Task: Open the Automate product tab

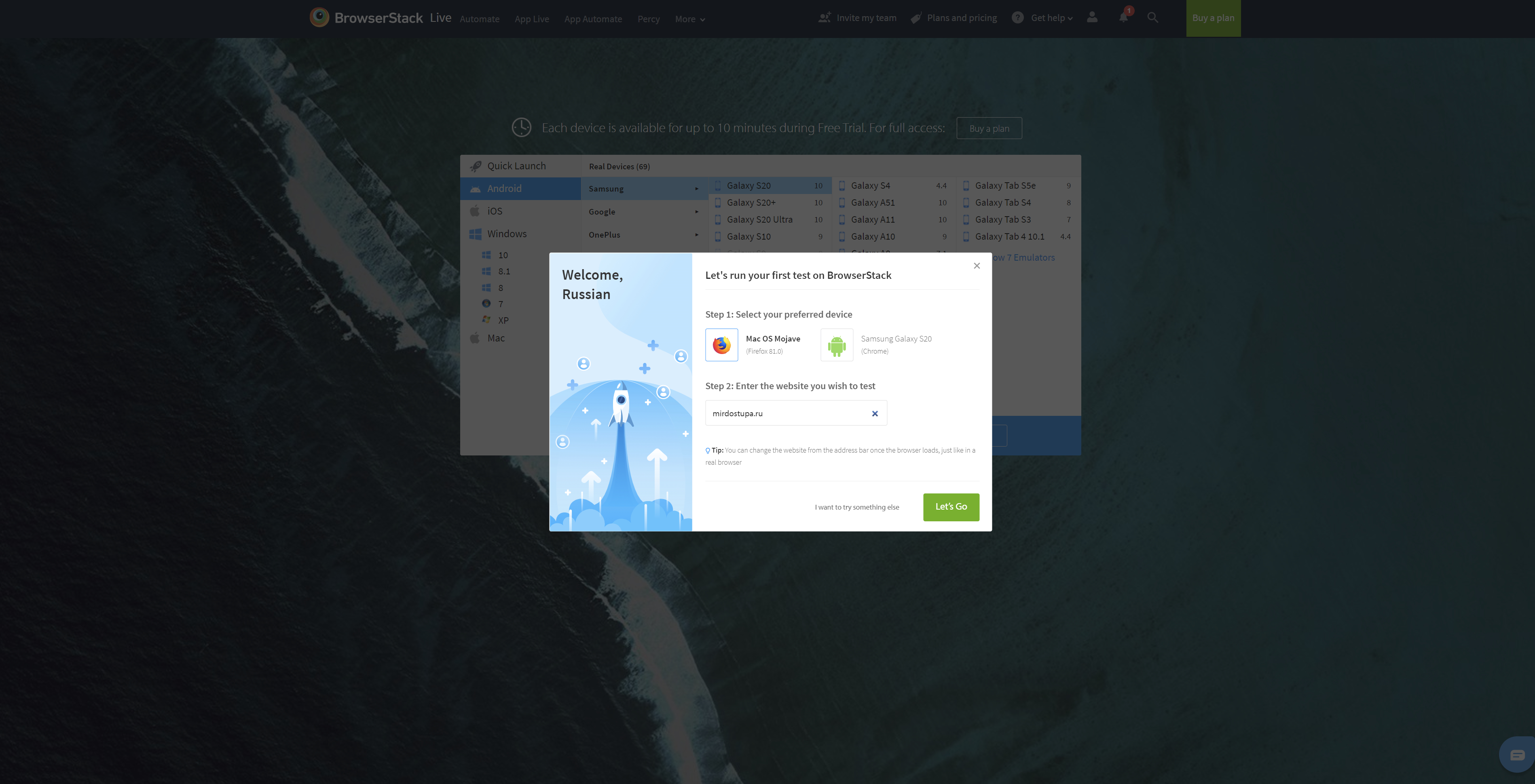Action: 479,19
